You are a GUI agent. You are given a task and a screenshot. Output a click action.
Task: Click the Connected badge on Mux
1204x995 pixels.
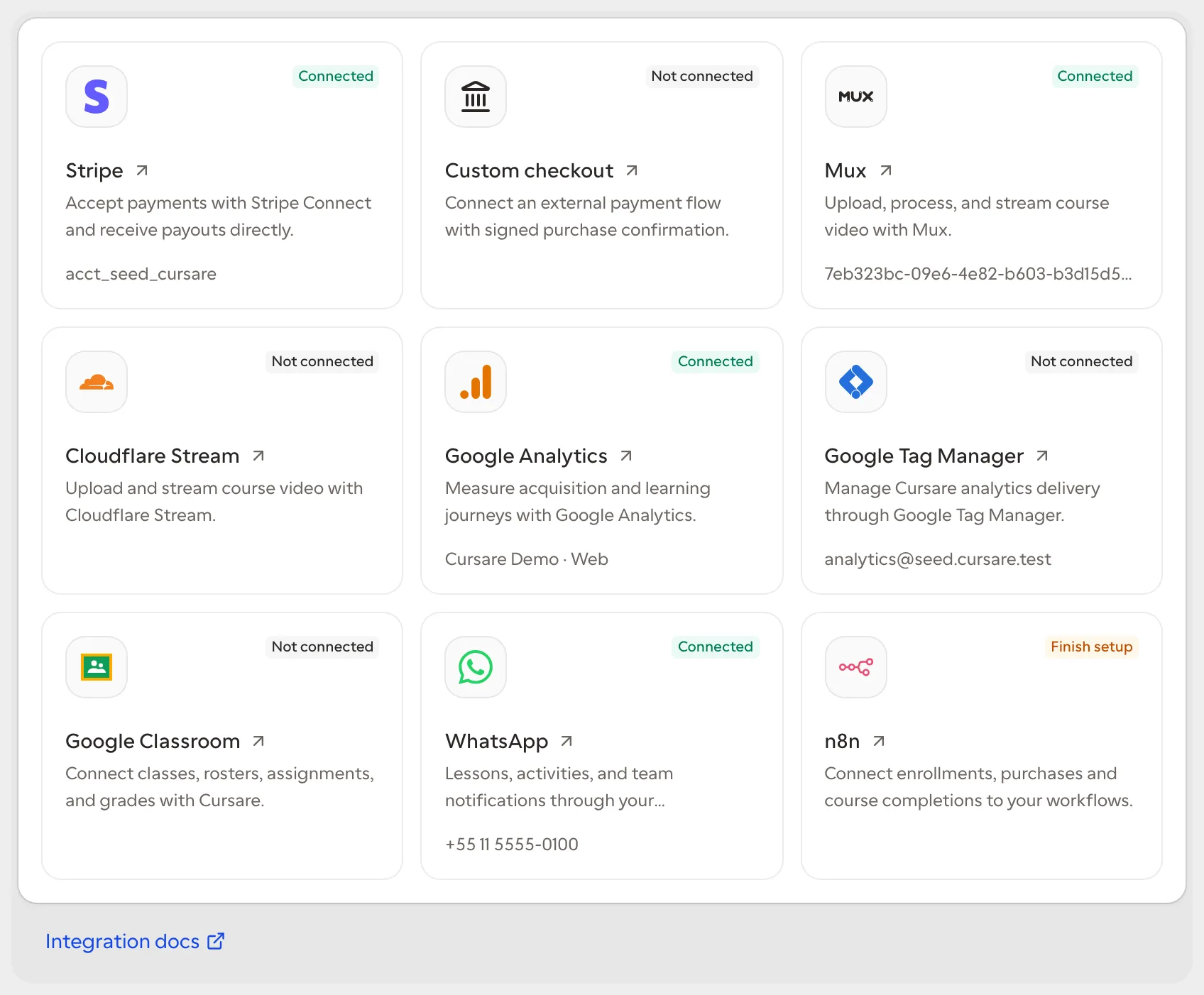tap(1095, 76)
